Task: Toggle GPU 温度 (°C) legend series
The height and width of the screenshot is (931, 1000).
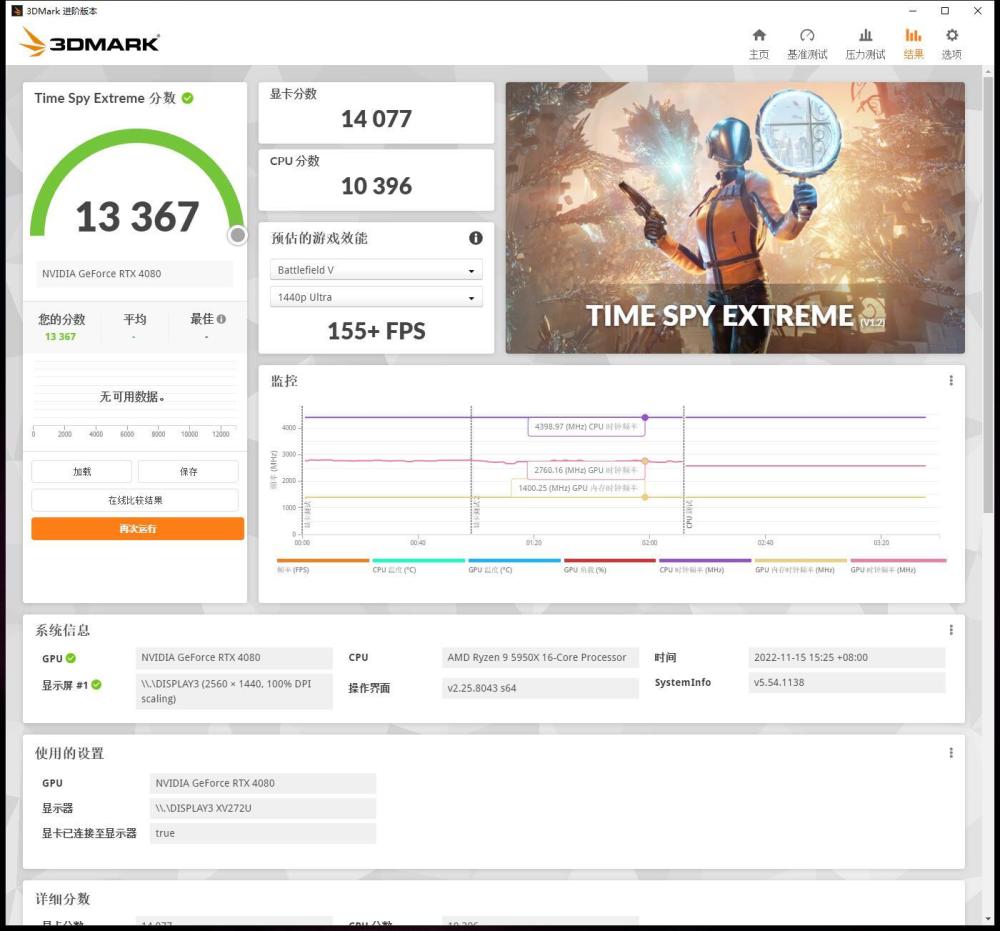Action: pos(514,566)
